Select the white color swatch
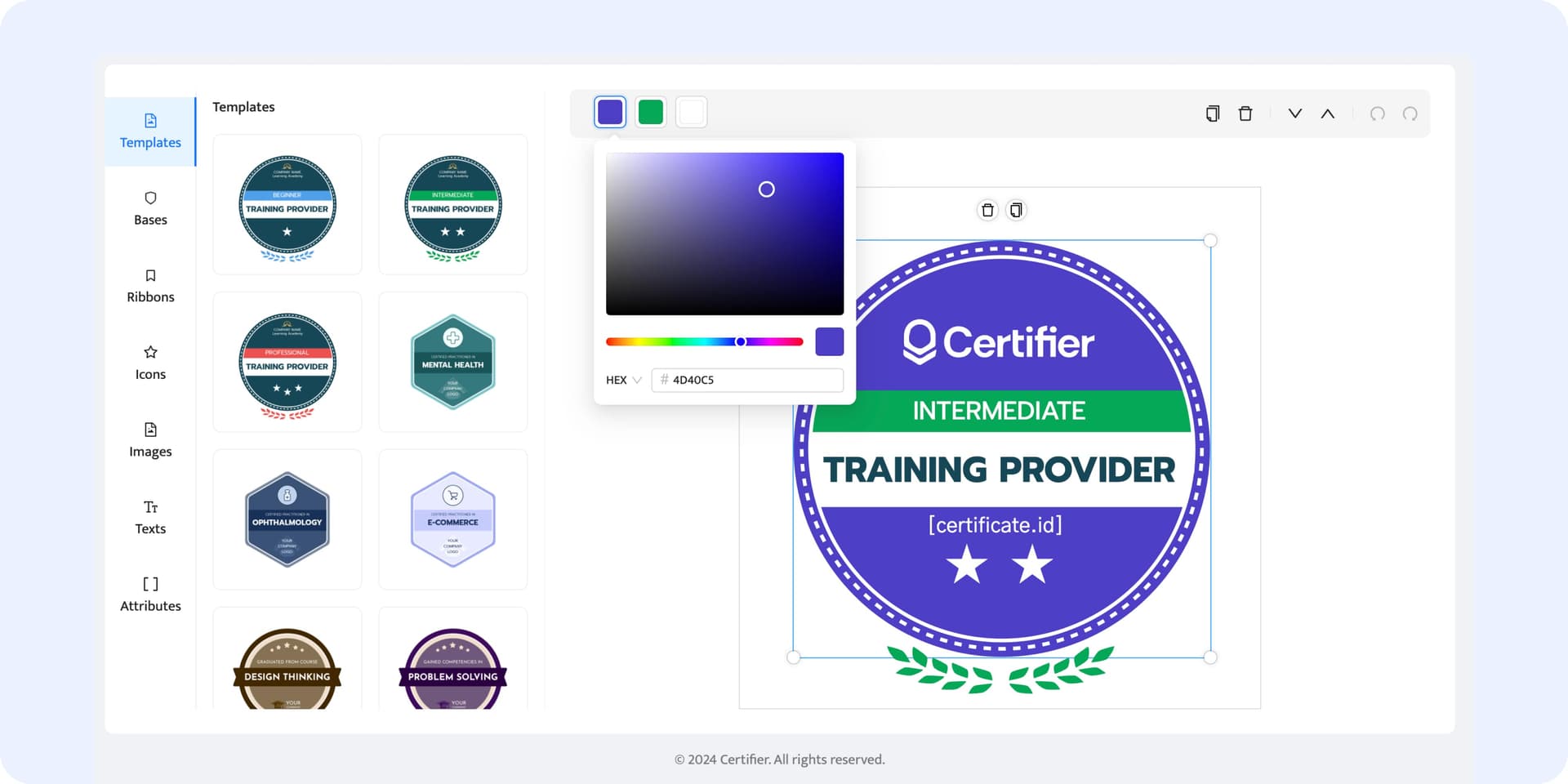 (692, 112)
